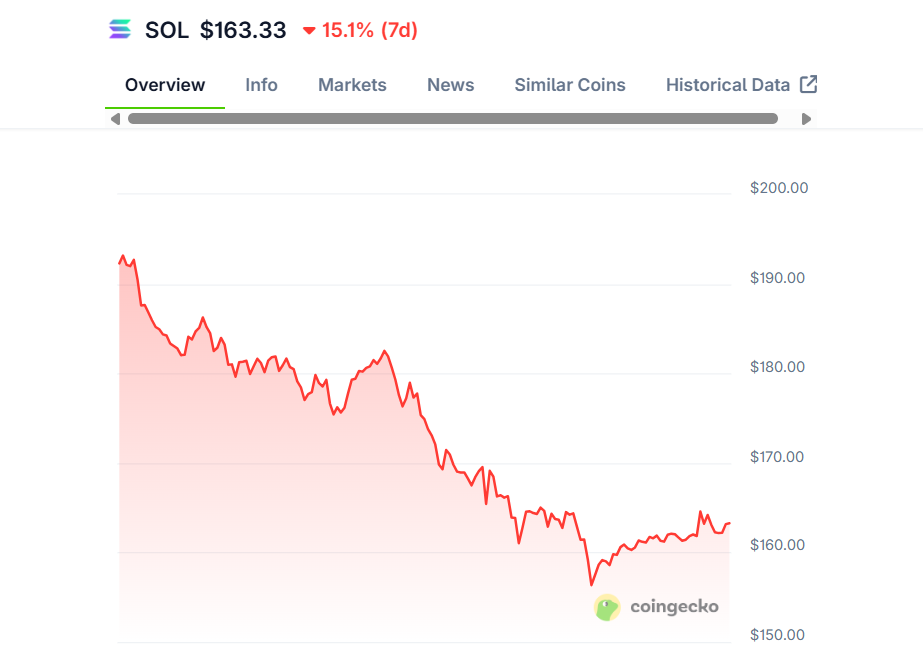Open the Historical Data tab

(728, 85)
